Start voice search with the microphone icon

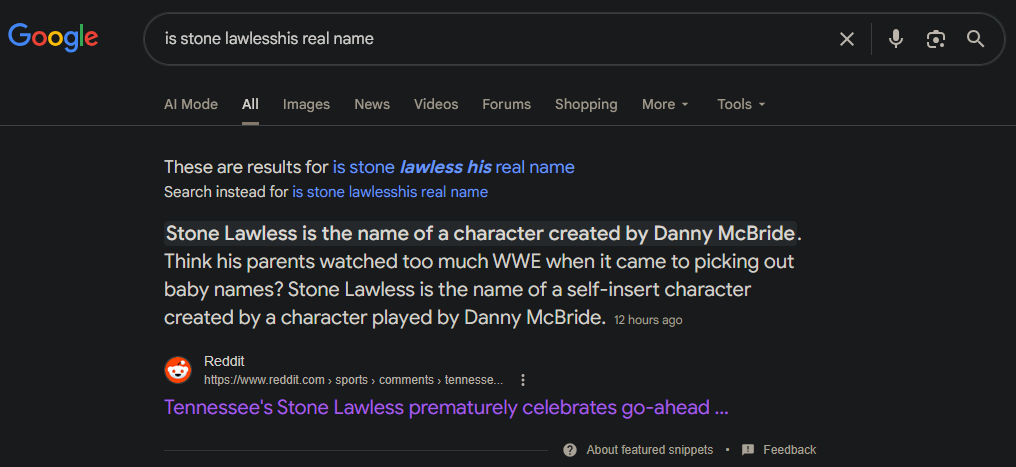[x=895, y=39]
